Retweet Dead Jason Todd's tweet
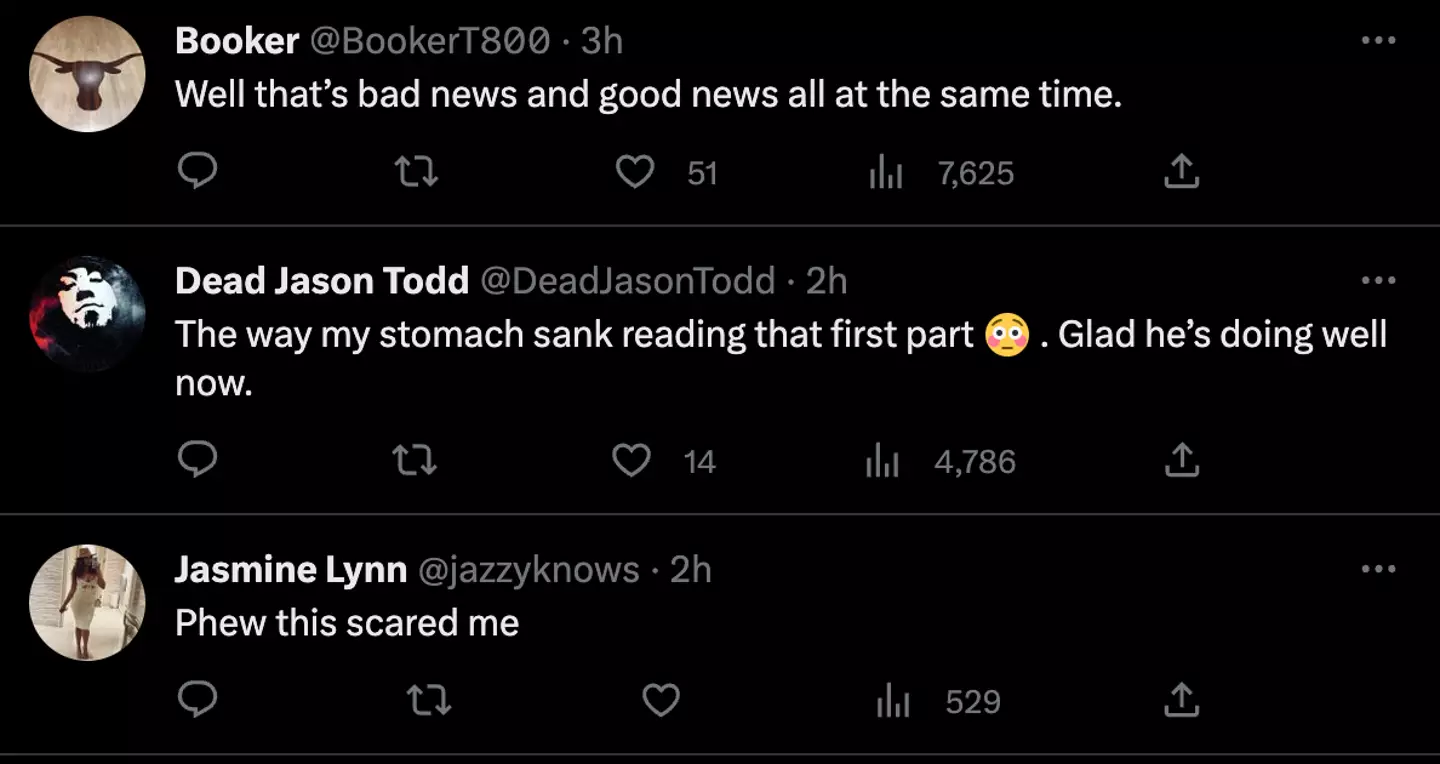 [x=416, y=461]
